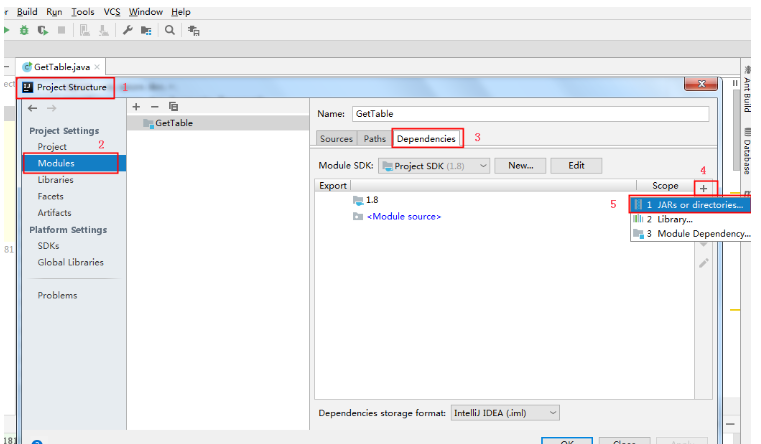The width and height of the screenshot is (761, 444).
Task: Open the VCS menu
Action: (x=112, y=12)
